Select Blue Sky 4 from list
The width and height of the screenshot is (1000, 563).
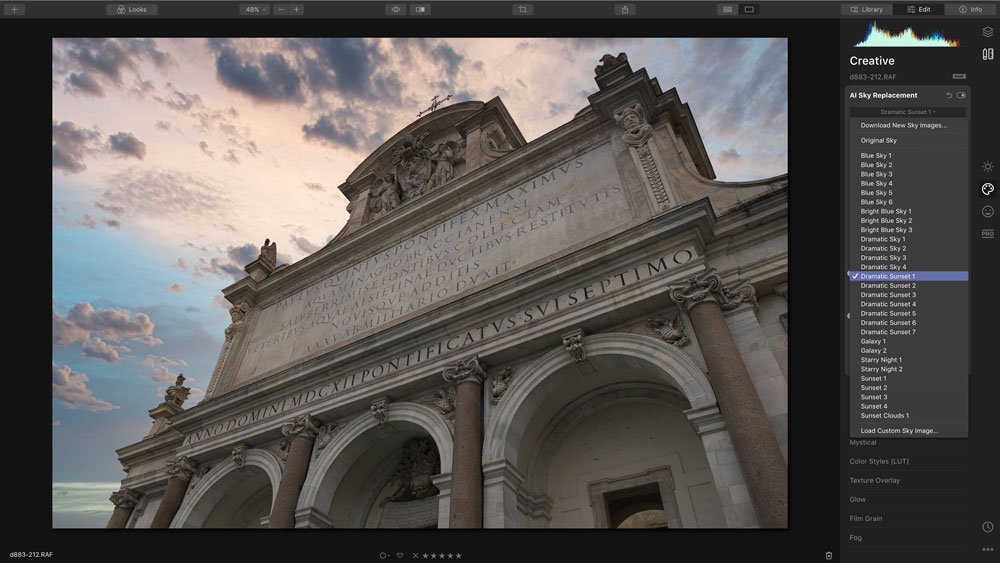click(908, 183)
